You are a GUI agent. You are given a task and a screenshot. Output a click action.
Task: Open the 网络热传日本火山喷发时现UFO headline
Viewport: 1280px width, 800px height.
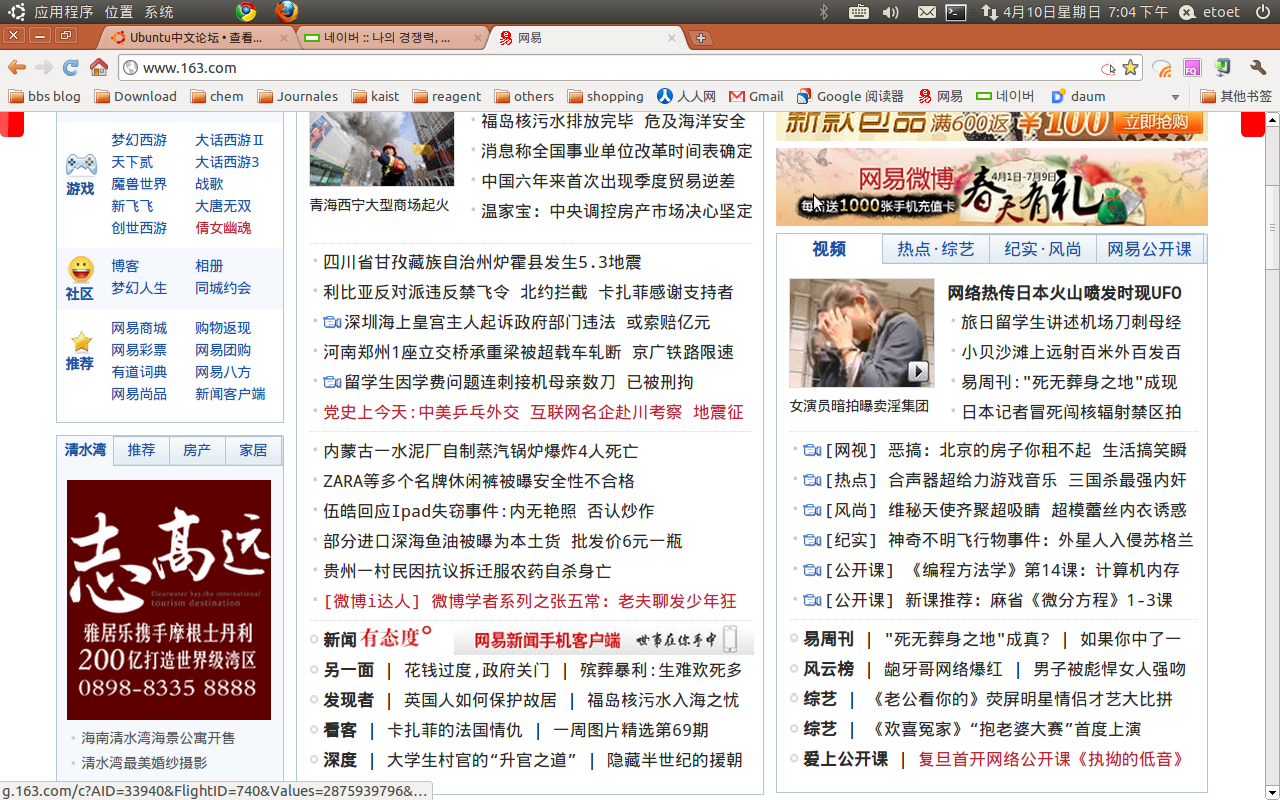pos(1065,293)
